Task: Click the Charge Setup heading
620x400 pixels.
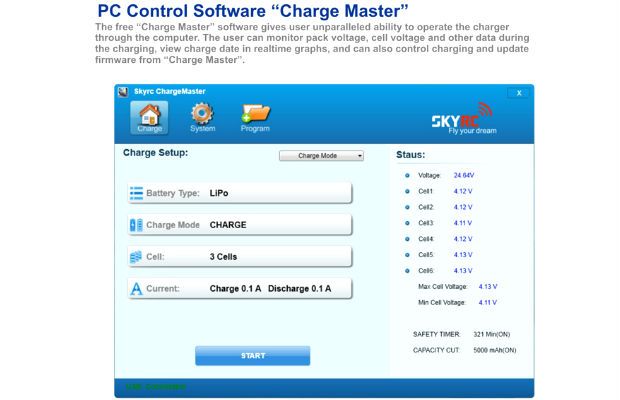Action: coord(155,153)
